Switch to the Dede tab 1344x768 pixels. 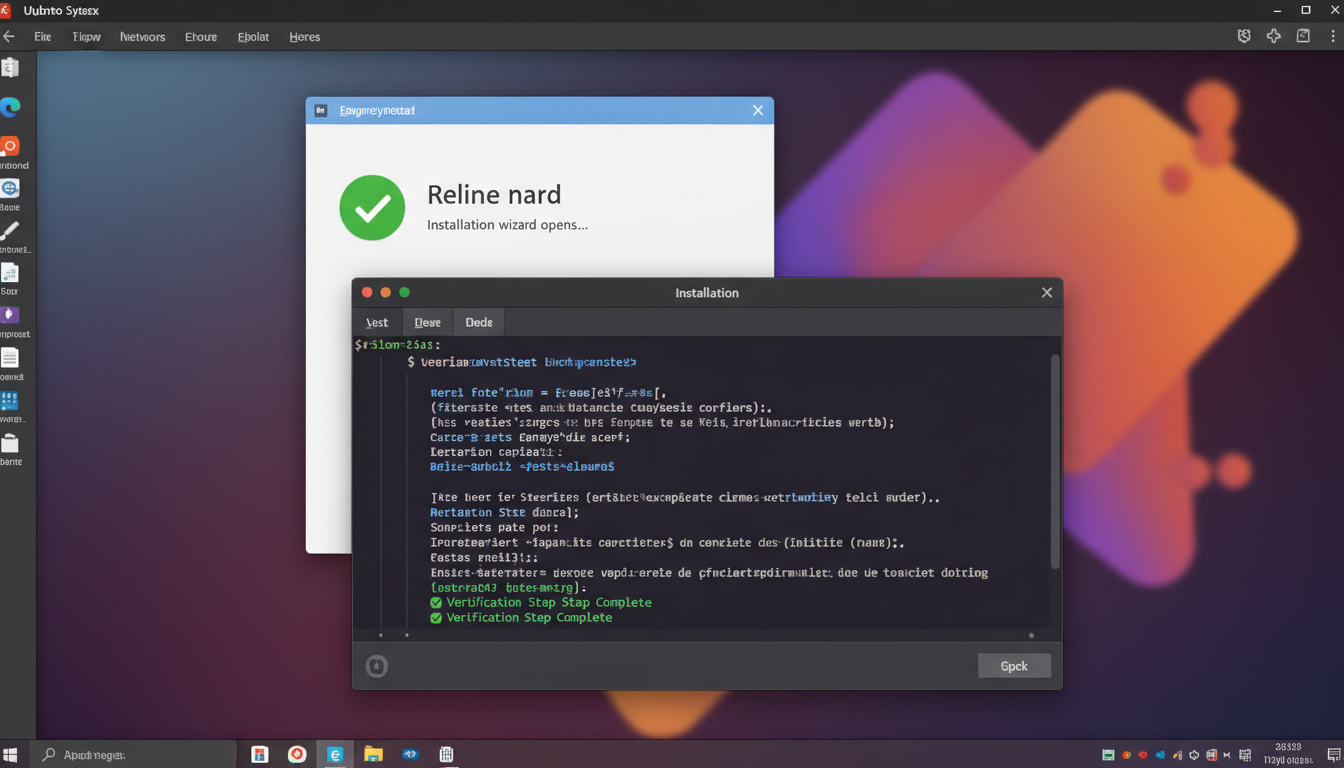[479, 322]
